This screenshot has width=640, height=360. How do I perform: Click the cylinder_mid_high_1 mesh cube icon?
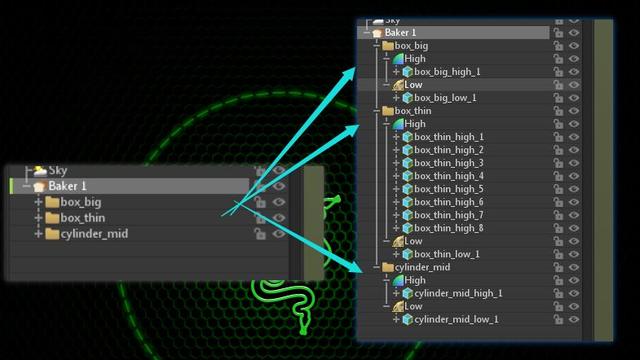407,293
